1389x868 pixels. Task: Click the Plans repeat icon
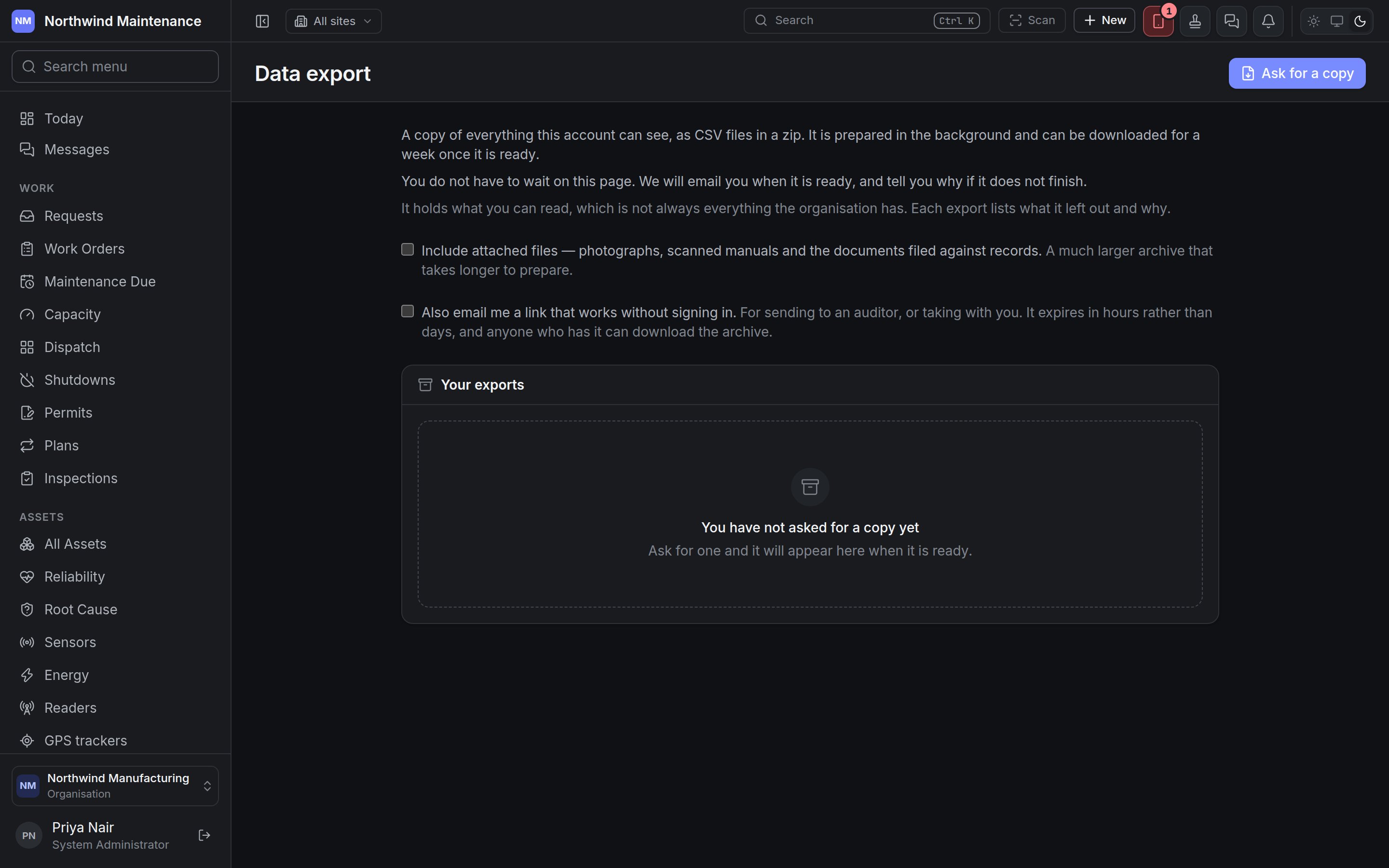[27, 446]
